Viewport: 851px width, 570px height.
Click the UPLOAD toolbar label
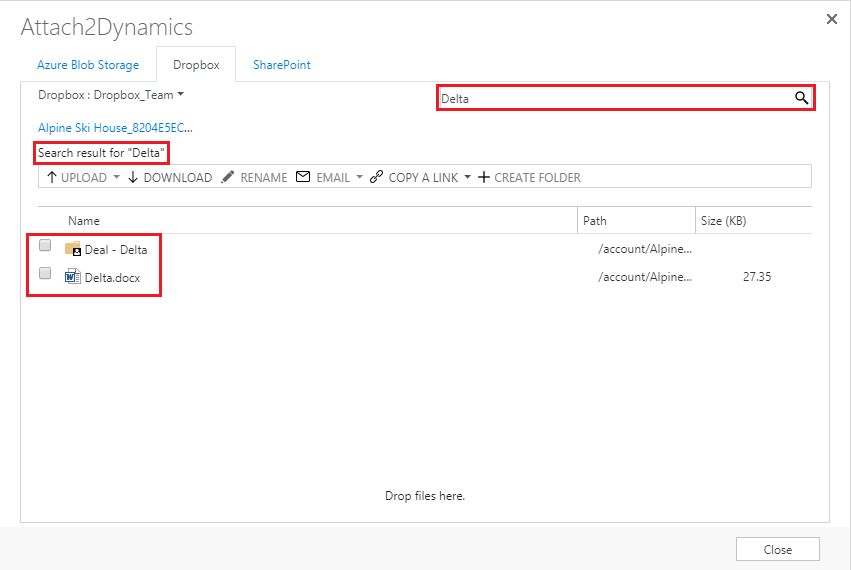[x=84, y=178]
